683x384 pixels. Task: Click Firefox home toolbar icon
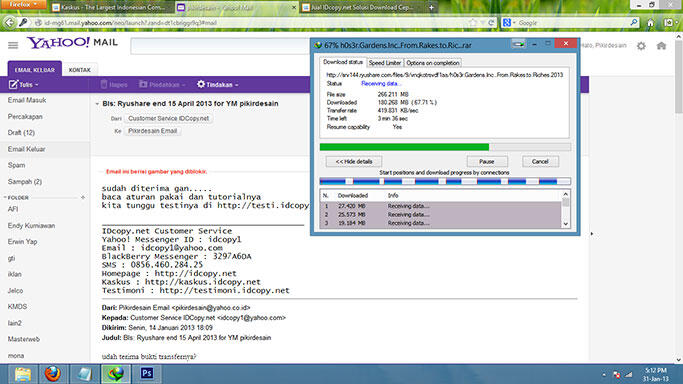click(x=650, y=23)
